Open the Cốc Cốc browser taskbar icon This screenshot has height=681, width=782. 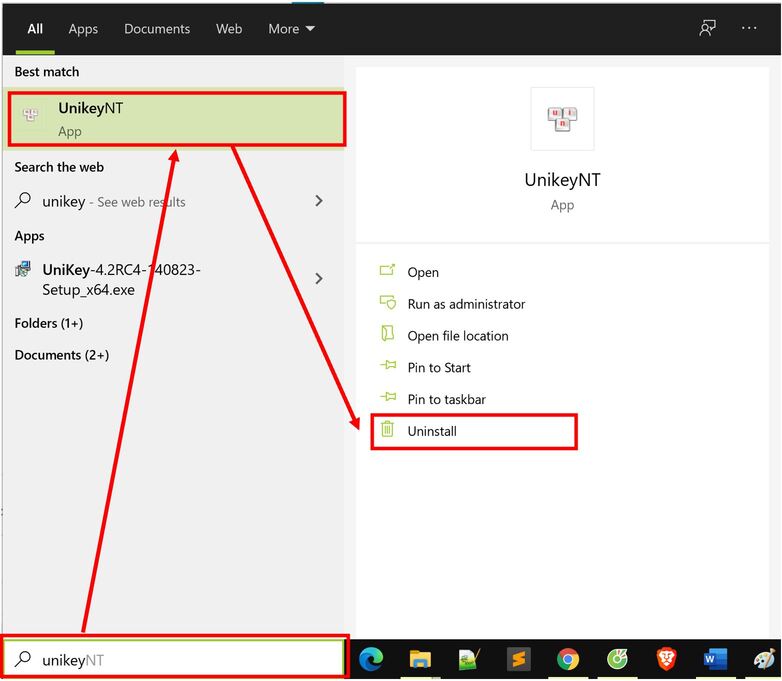(x=617, y=659)
